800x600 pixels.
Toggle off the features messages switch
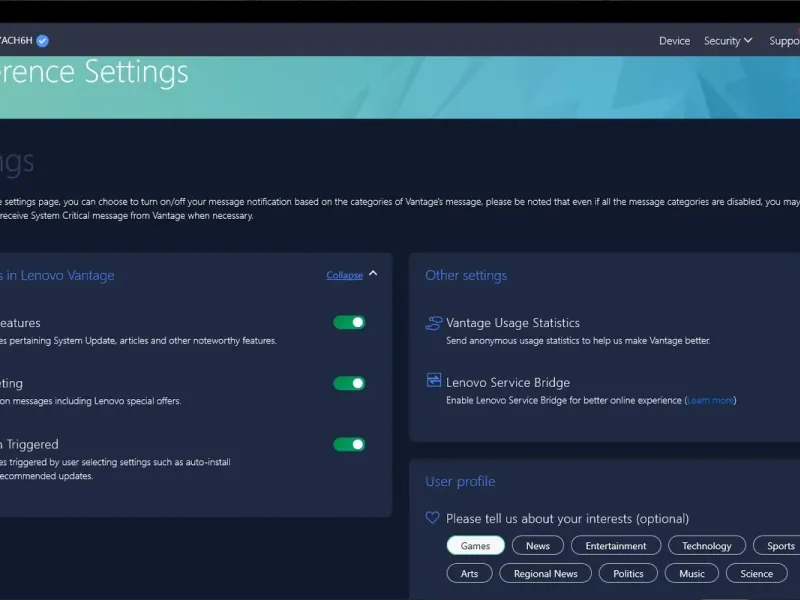[x=349, y=322]
